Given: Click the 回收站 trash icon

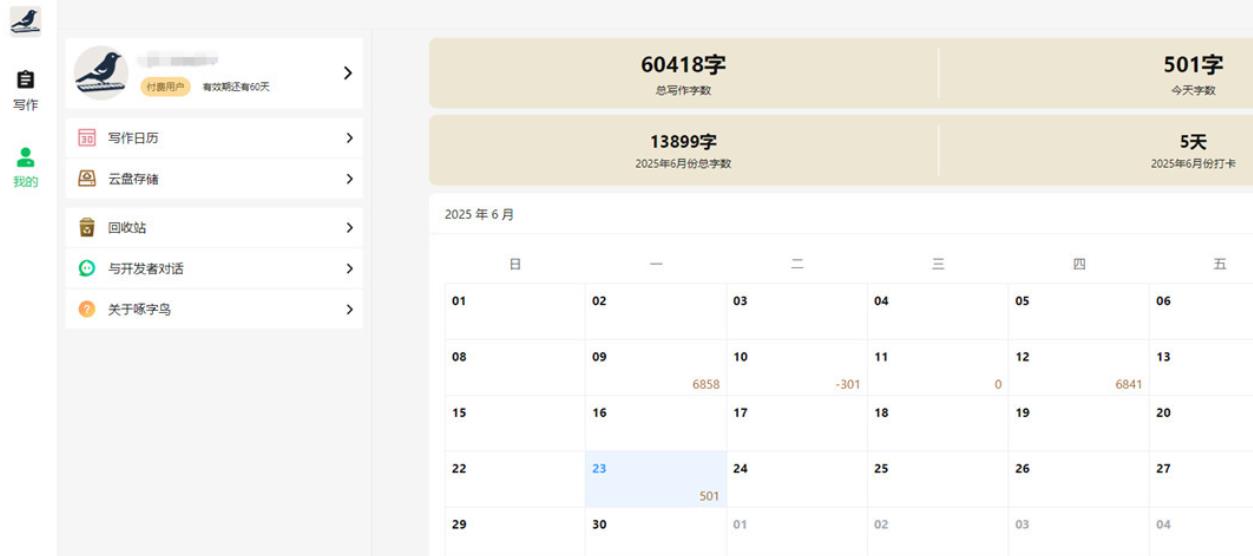Looking at the screenshot, I should point(87,228).
